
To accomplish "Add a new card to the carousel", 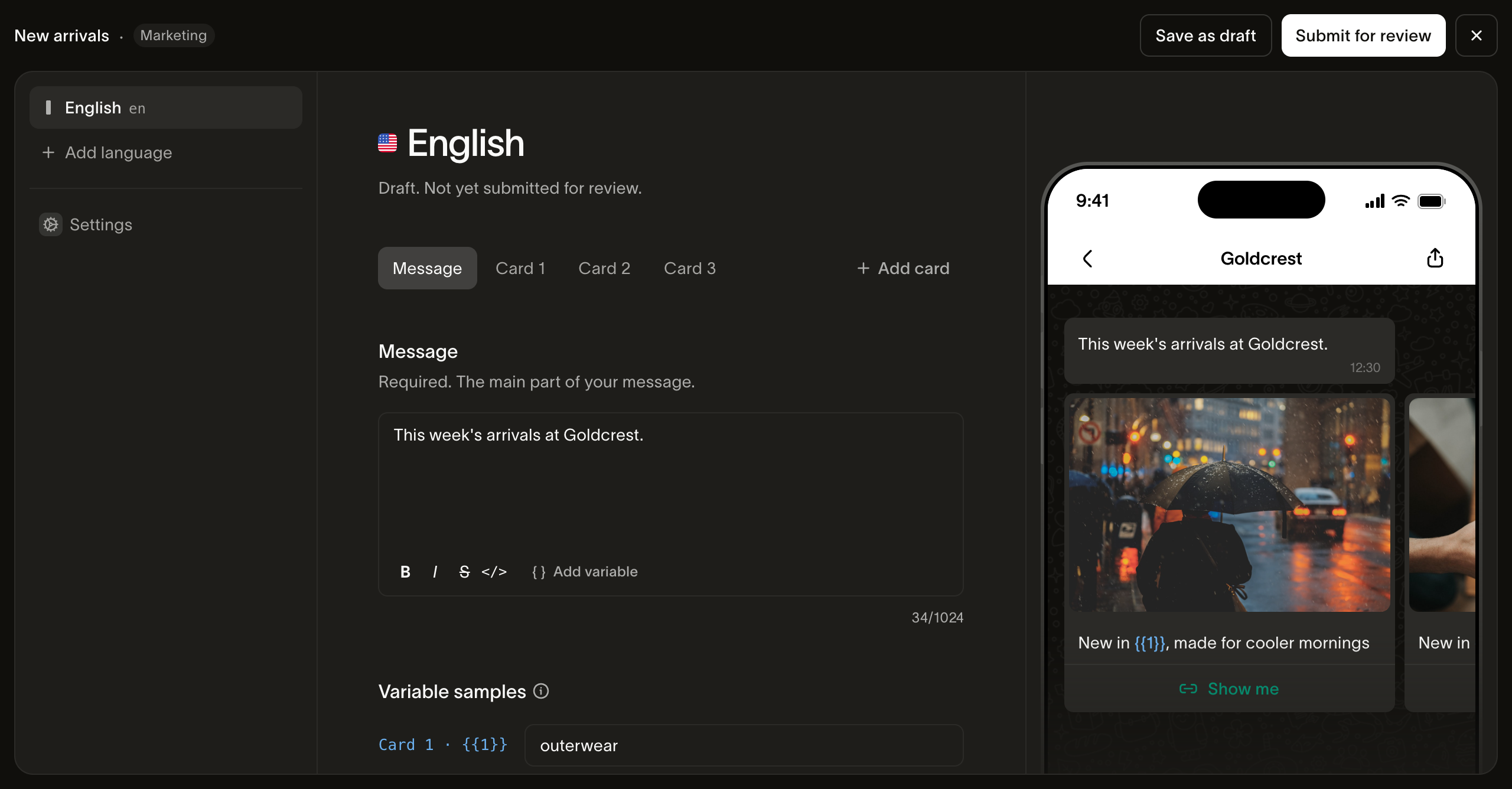I will pyautogui.click(x=904, y=268).
